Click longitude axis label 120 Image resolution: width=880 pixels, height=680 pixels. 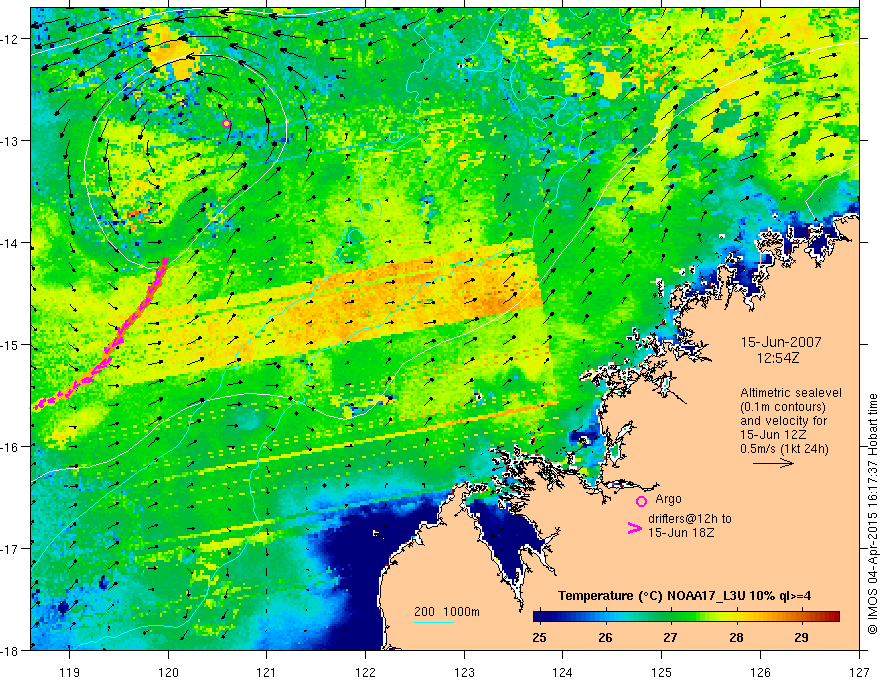pos(168,672)
